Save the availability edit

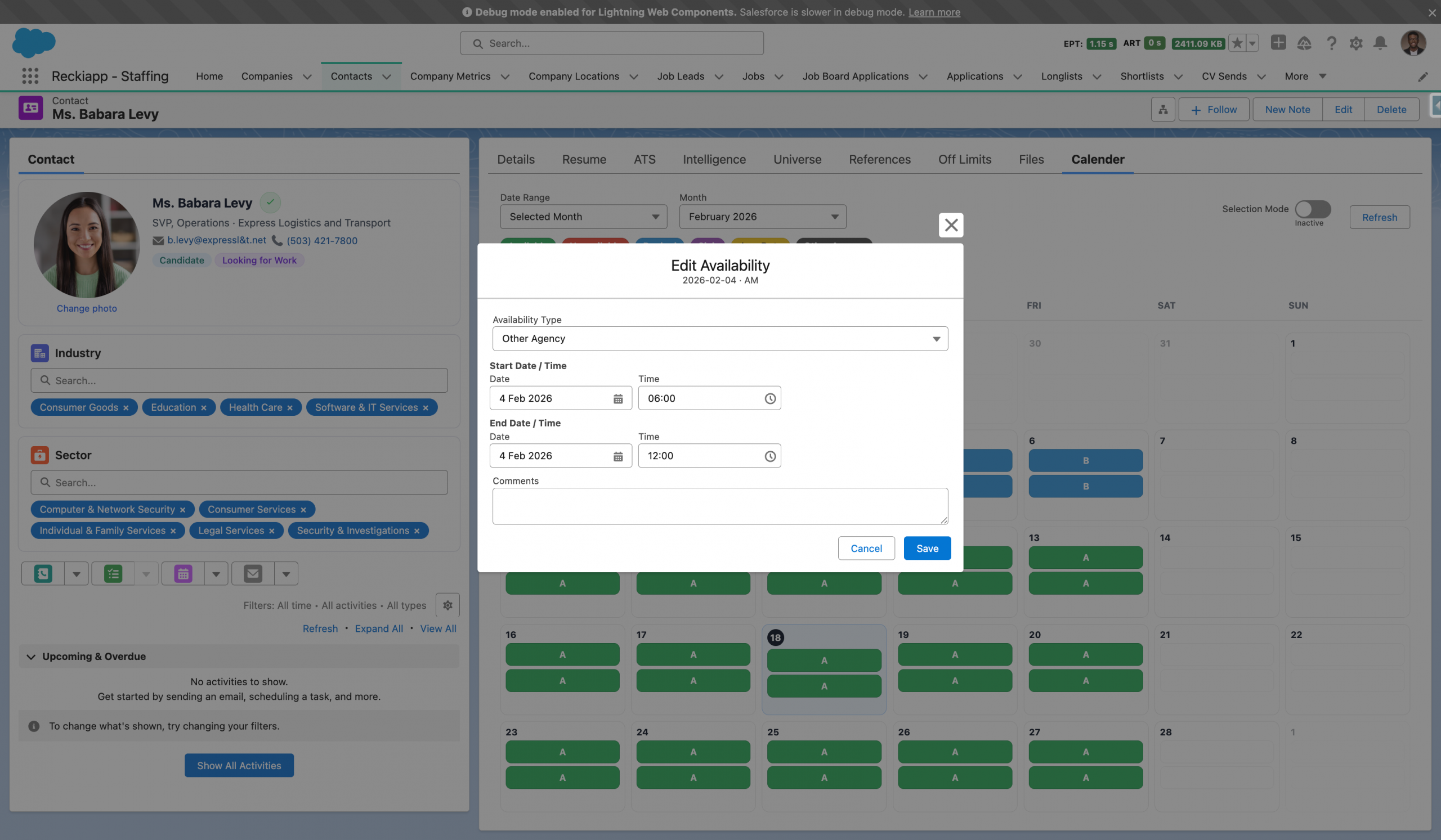927,549
